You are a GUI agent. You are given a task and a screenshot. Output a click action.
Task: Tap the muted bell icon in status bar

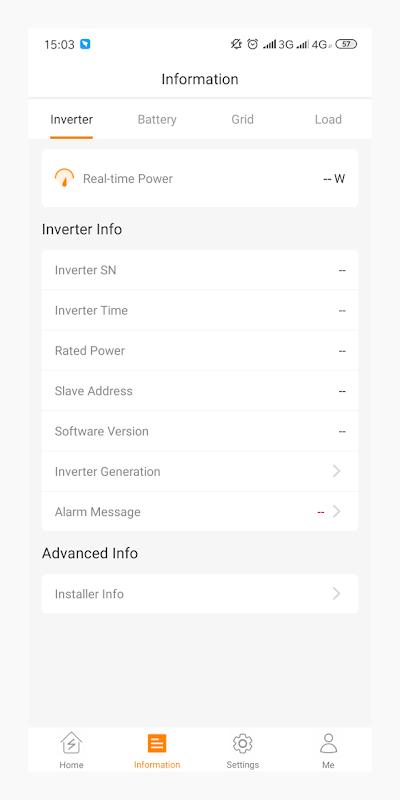[236, 44]
